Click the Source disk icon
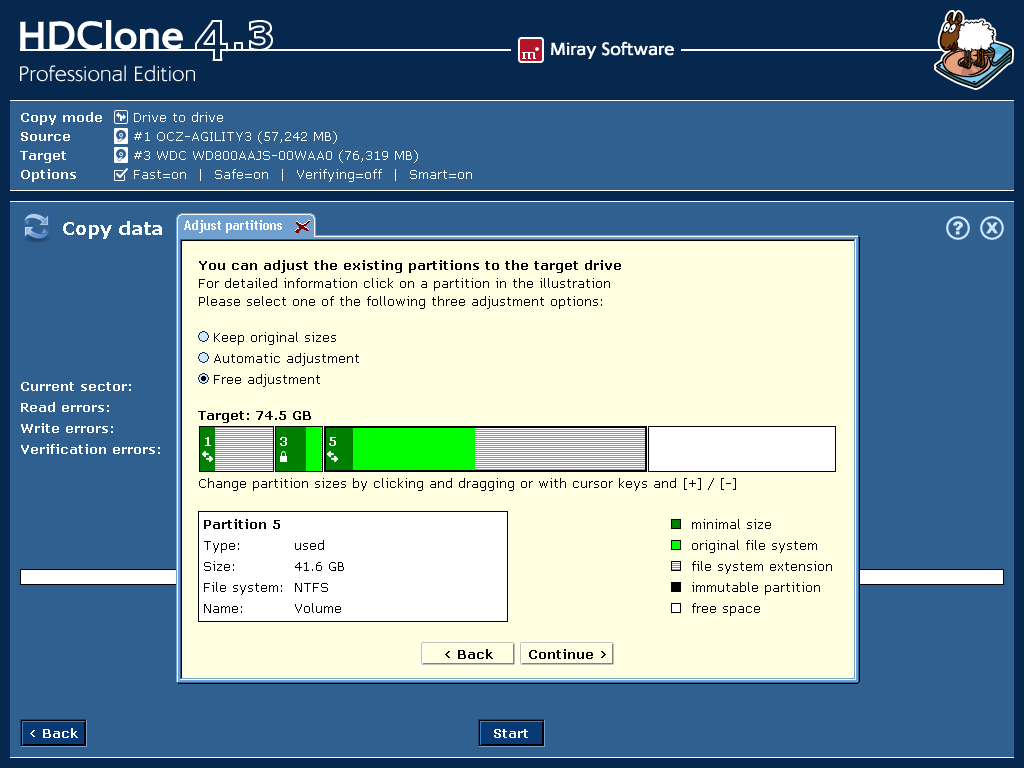 click(121, 136)
